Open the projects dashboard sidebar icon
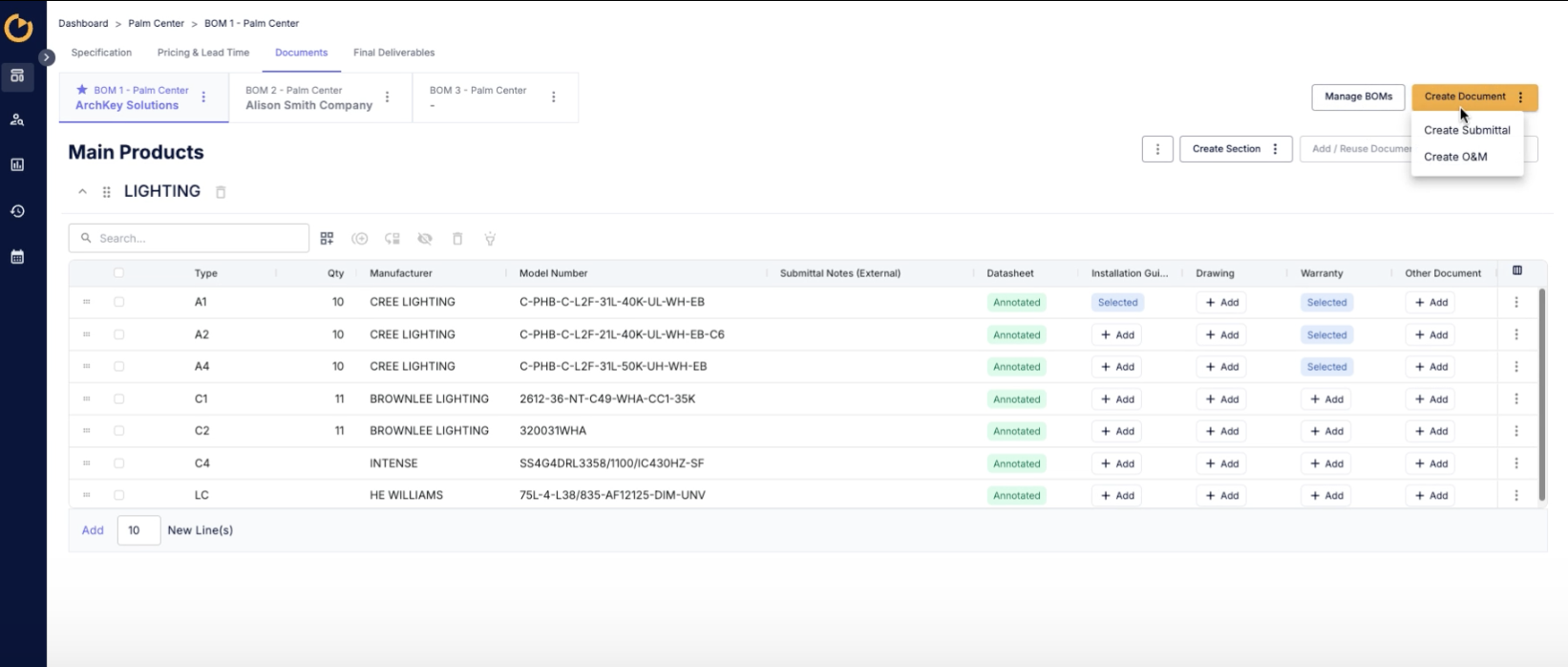 [17, 75]
